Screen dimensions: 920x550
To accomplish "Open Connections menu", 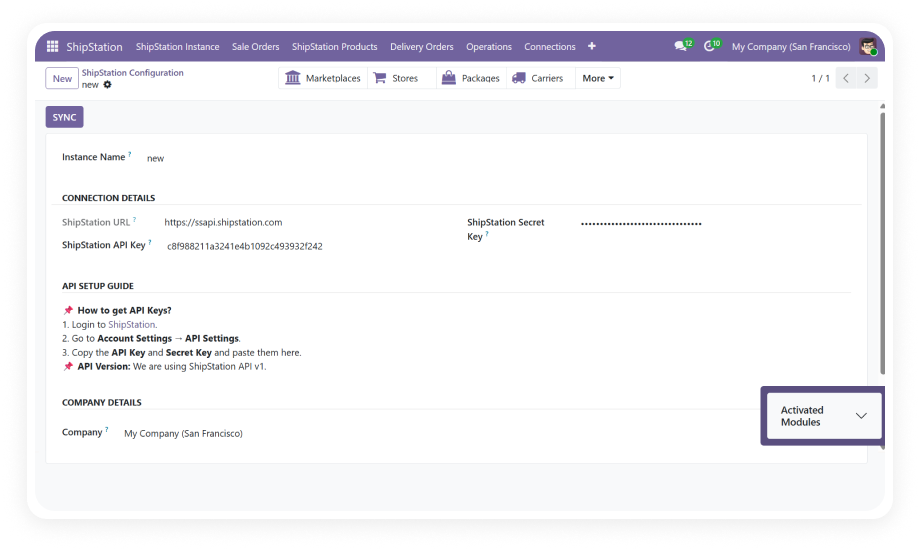I will coord(550,46).
